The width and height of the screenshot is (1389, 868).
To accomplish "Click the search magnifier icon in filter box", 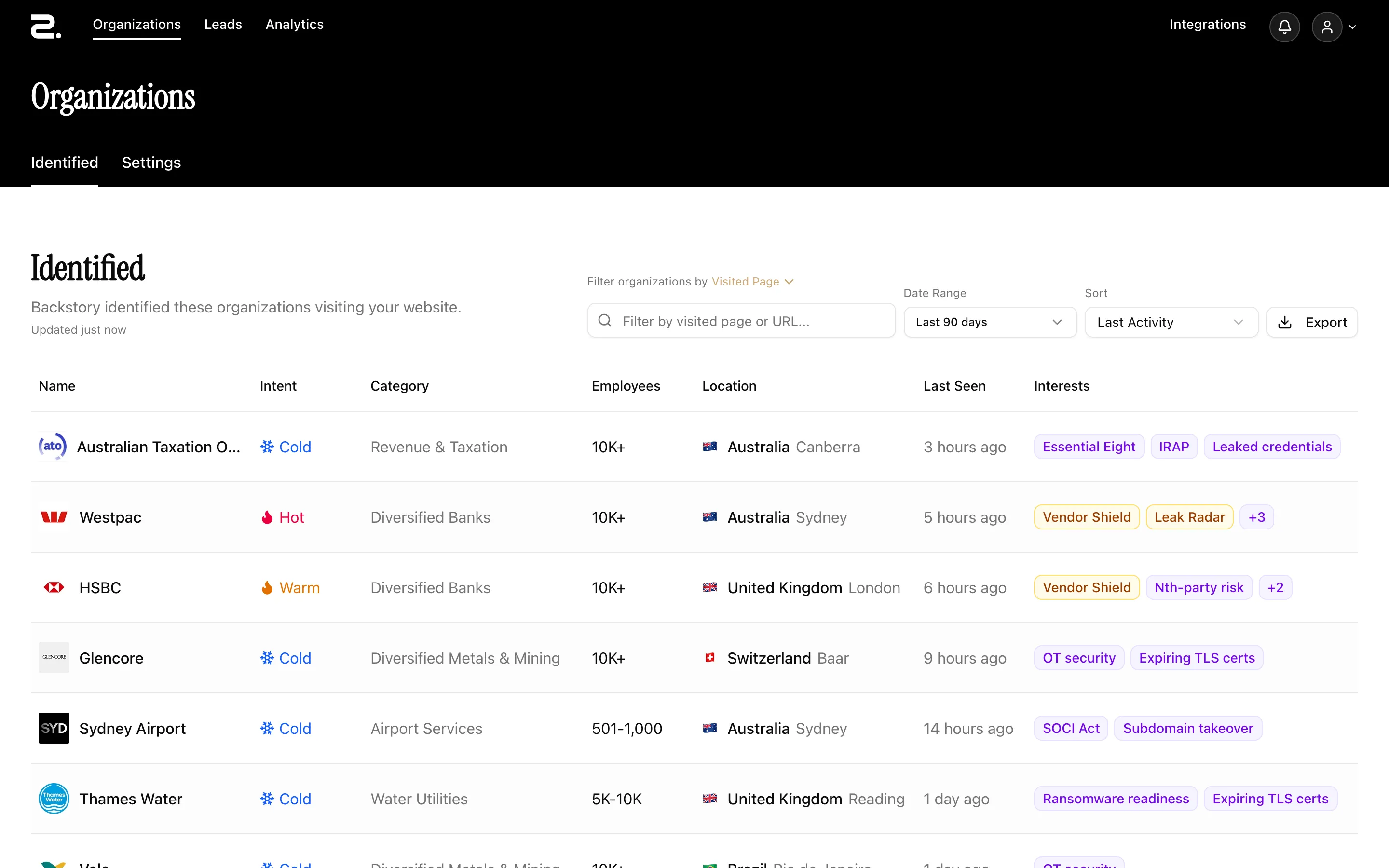I will pyautogui.click(x=605, y=320).
